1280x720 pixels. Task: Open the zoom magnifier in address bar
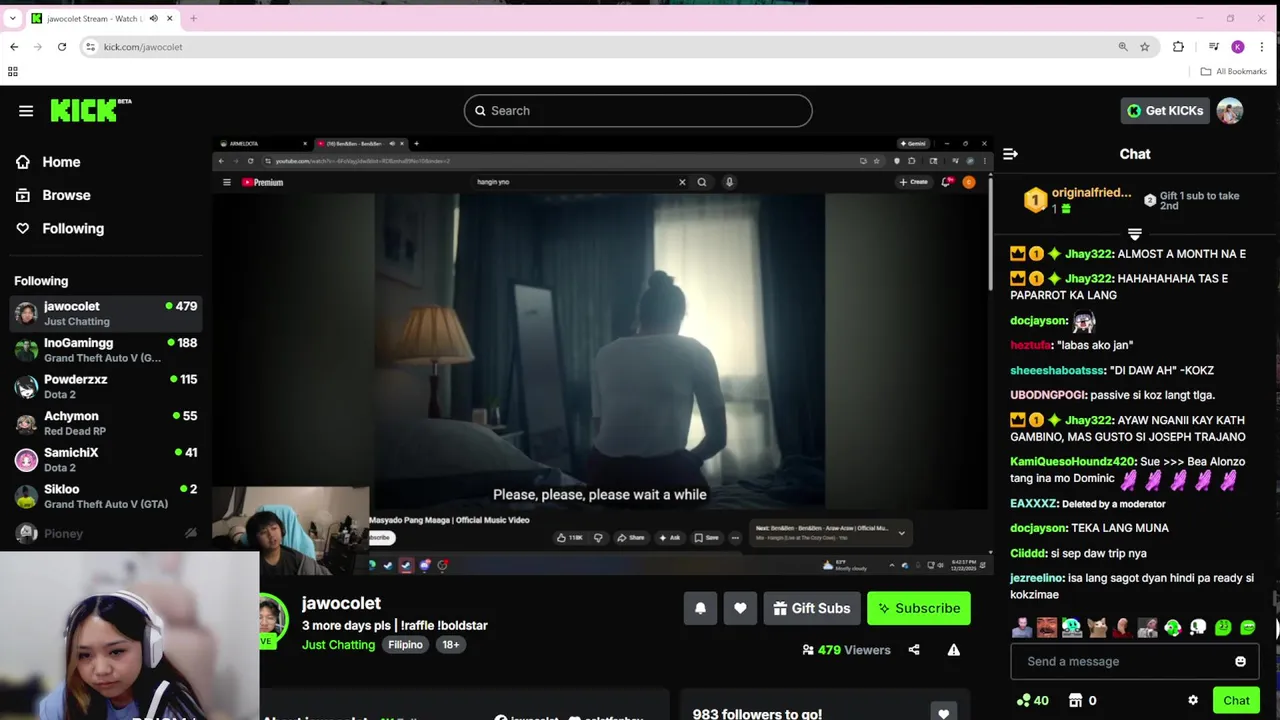pos(1123,47)
